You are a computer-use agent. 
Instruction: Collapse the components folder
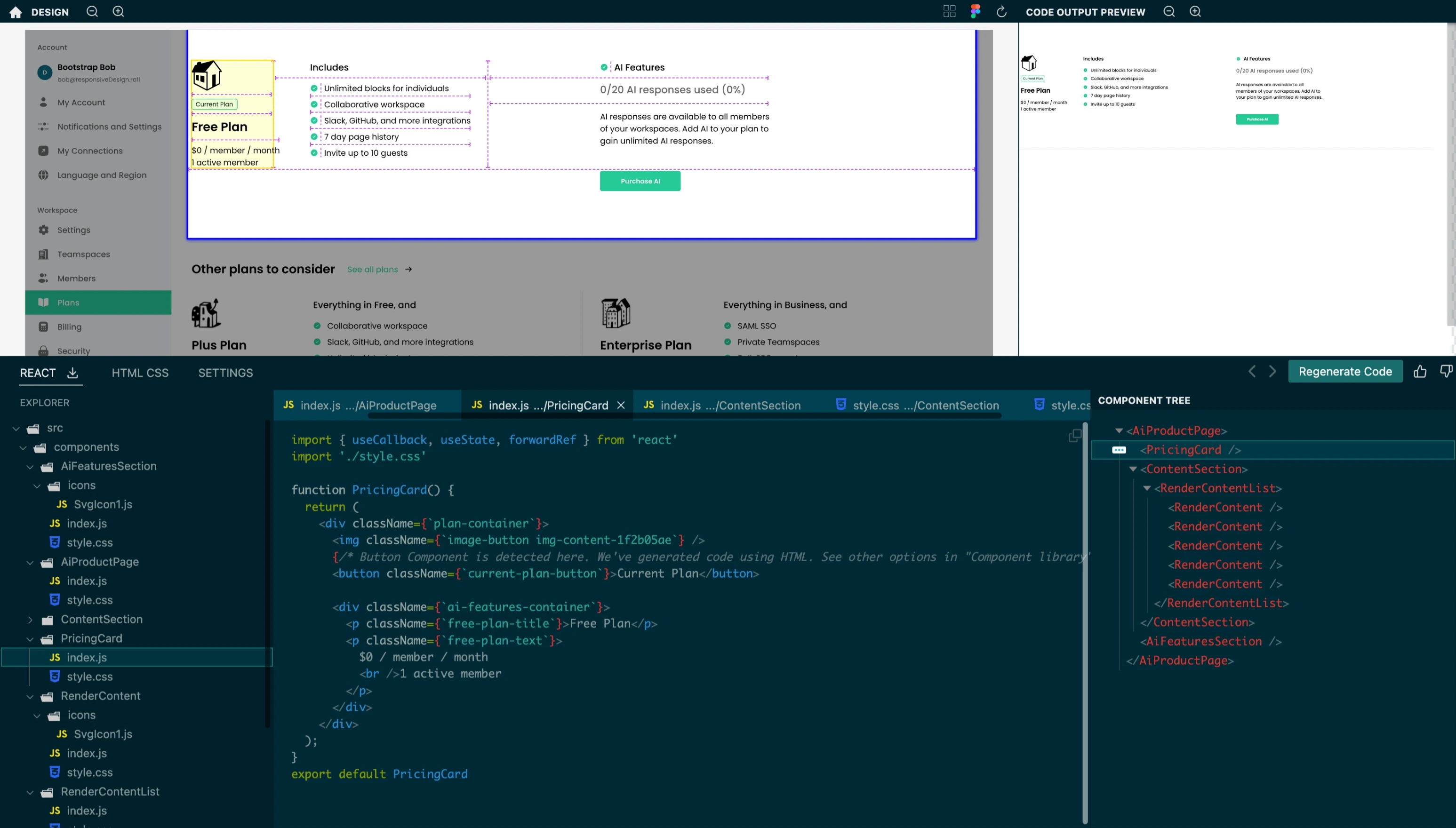pyautogui.click(x=24, y=447)
